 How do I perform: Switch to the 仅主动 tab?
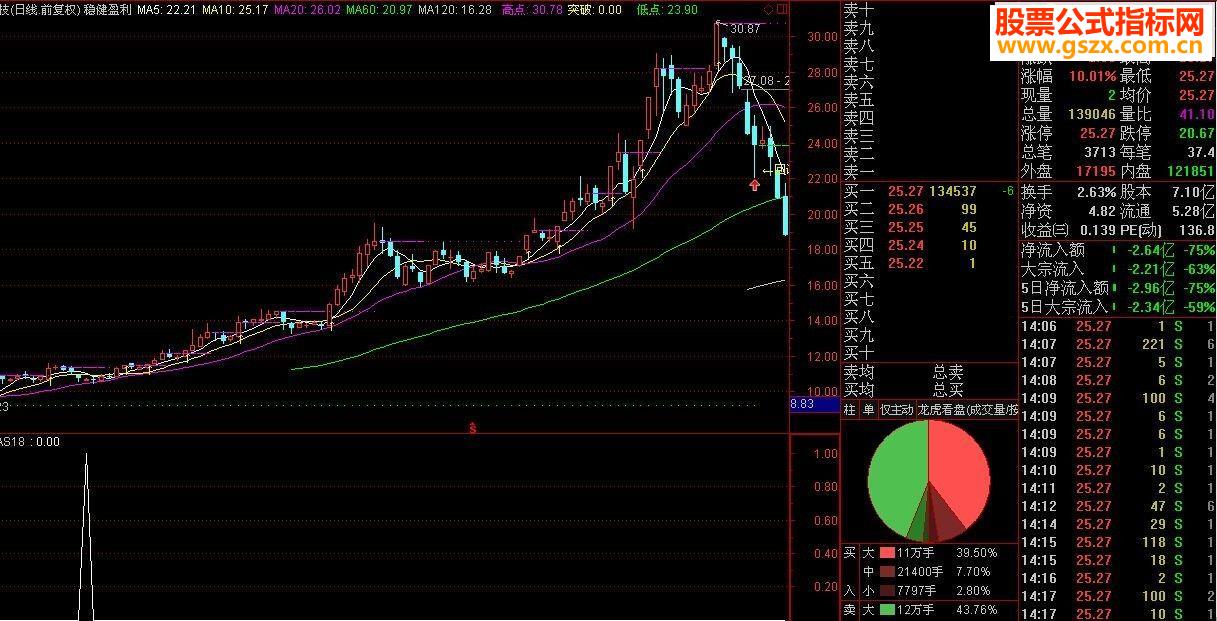pyautogui.click(x=897, y=410)
